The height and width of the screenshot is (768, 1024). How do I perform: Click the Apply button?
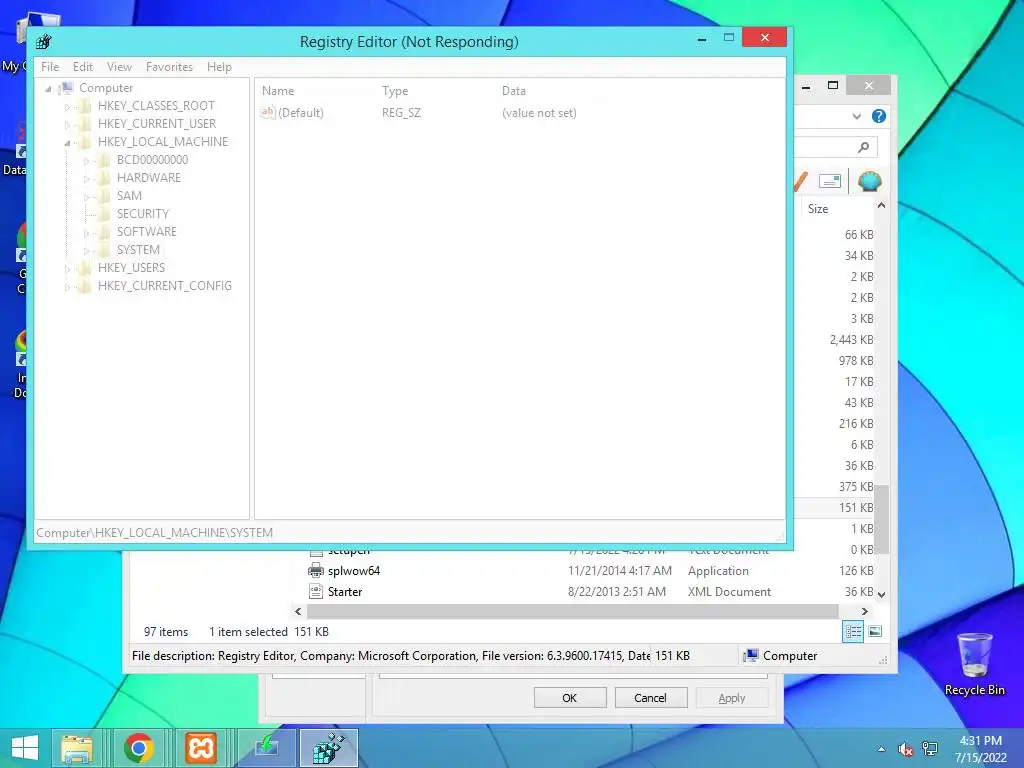pyautogui.click(x=731, y=698)
